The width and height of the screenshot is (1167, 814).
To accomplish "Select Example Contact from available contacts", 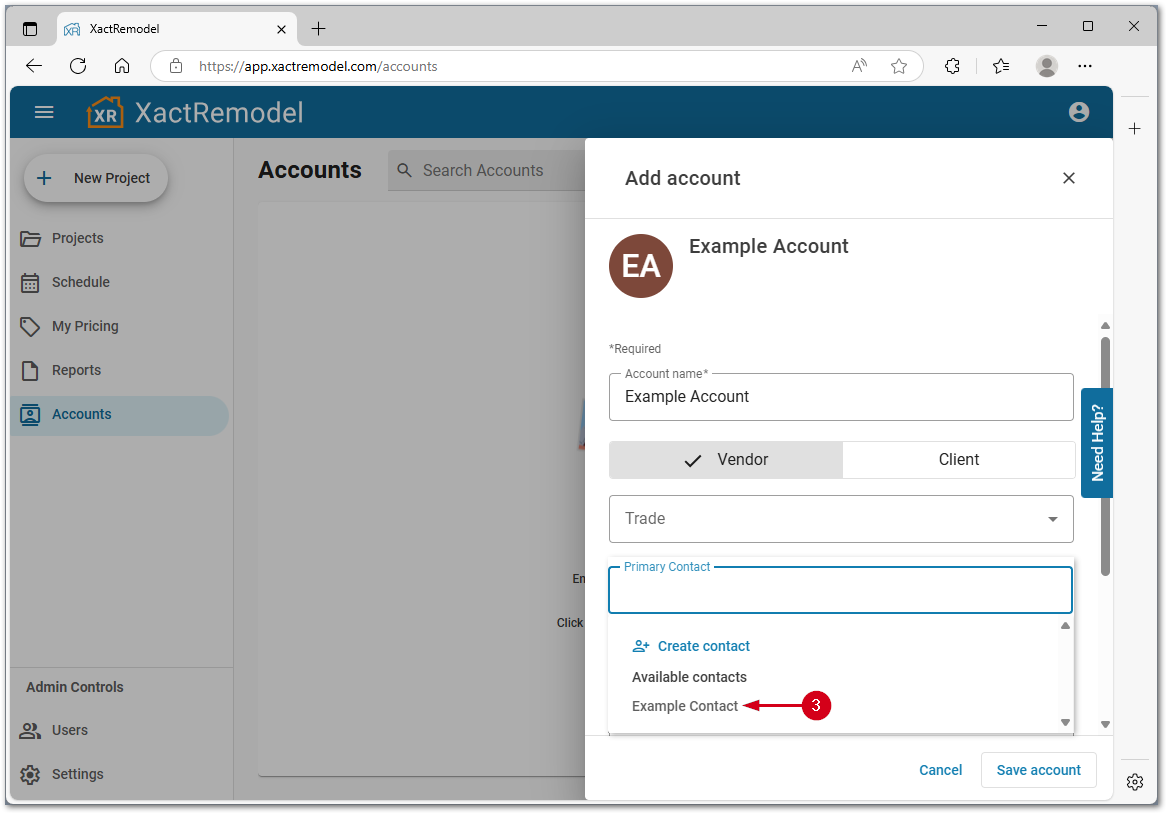I will coord(685,706).
